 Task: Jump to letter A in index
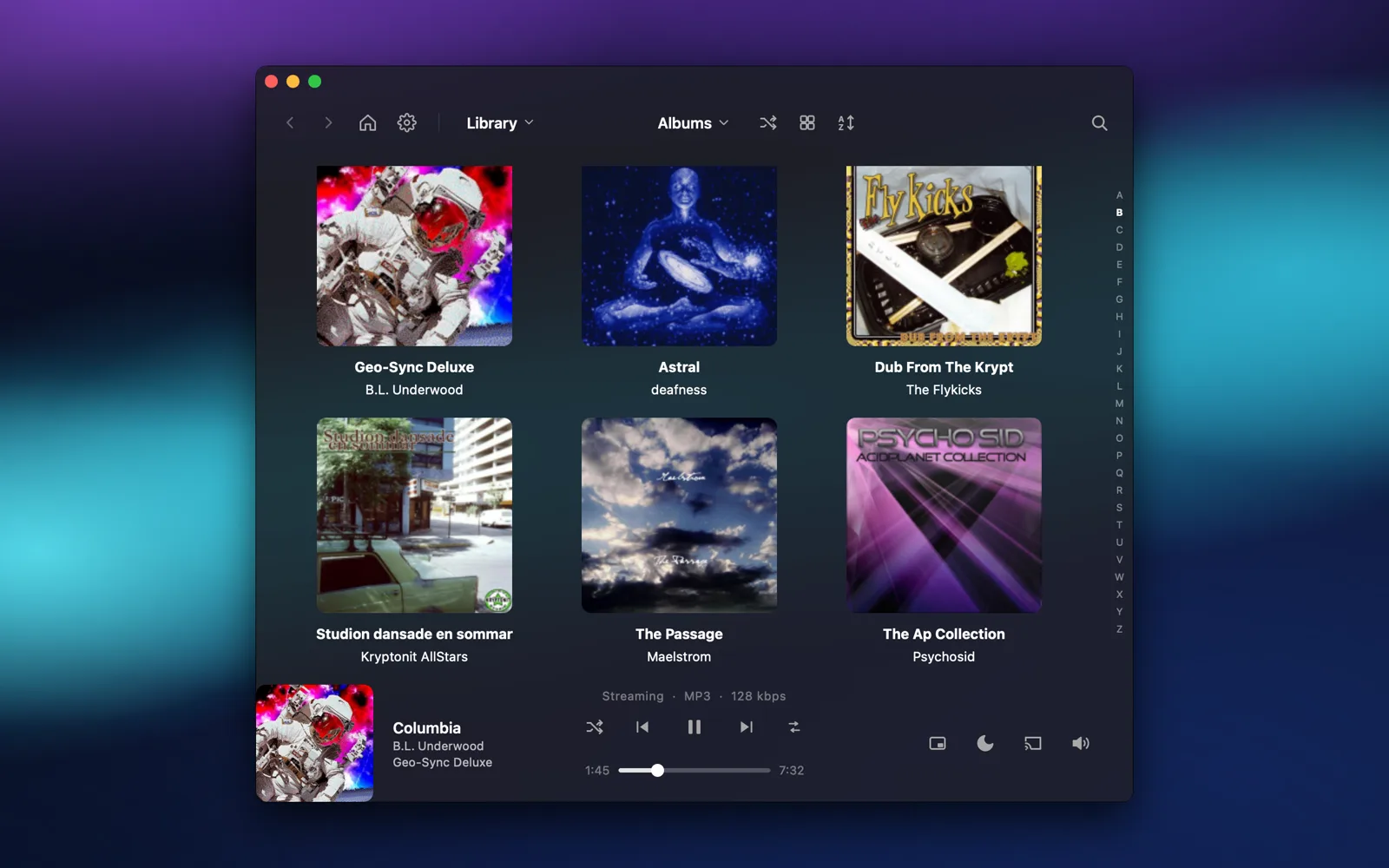tap(1119, 195)
